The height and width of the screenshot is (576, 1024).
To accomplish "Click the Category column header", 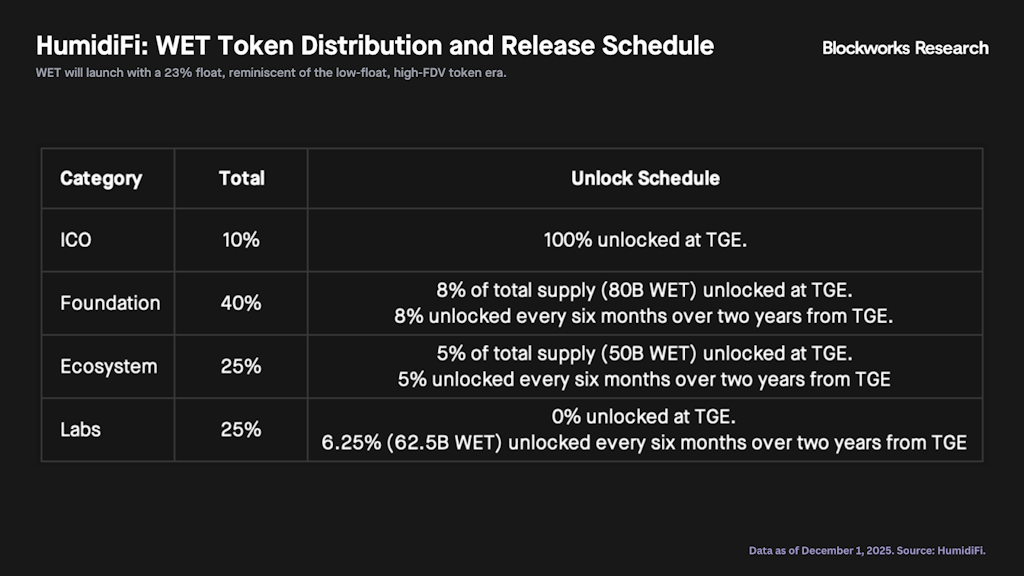I will [x=101, y=179].
